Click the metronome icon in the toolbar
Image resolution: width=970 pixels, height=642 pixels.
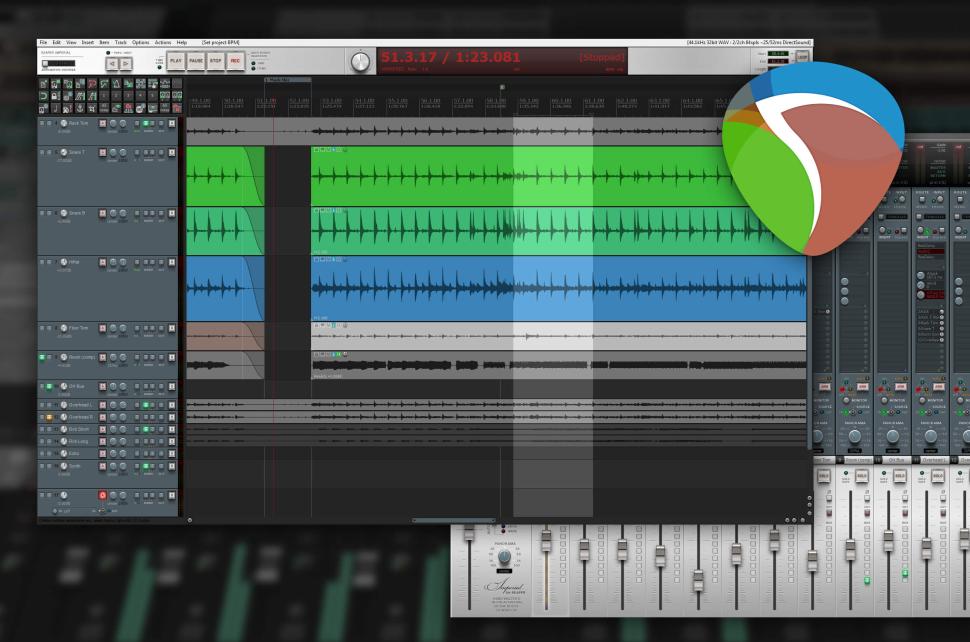116,83
